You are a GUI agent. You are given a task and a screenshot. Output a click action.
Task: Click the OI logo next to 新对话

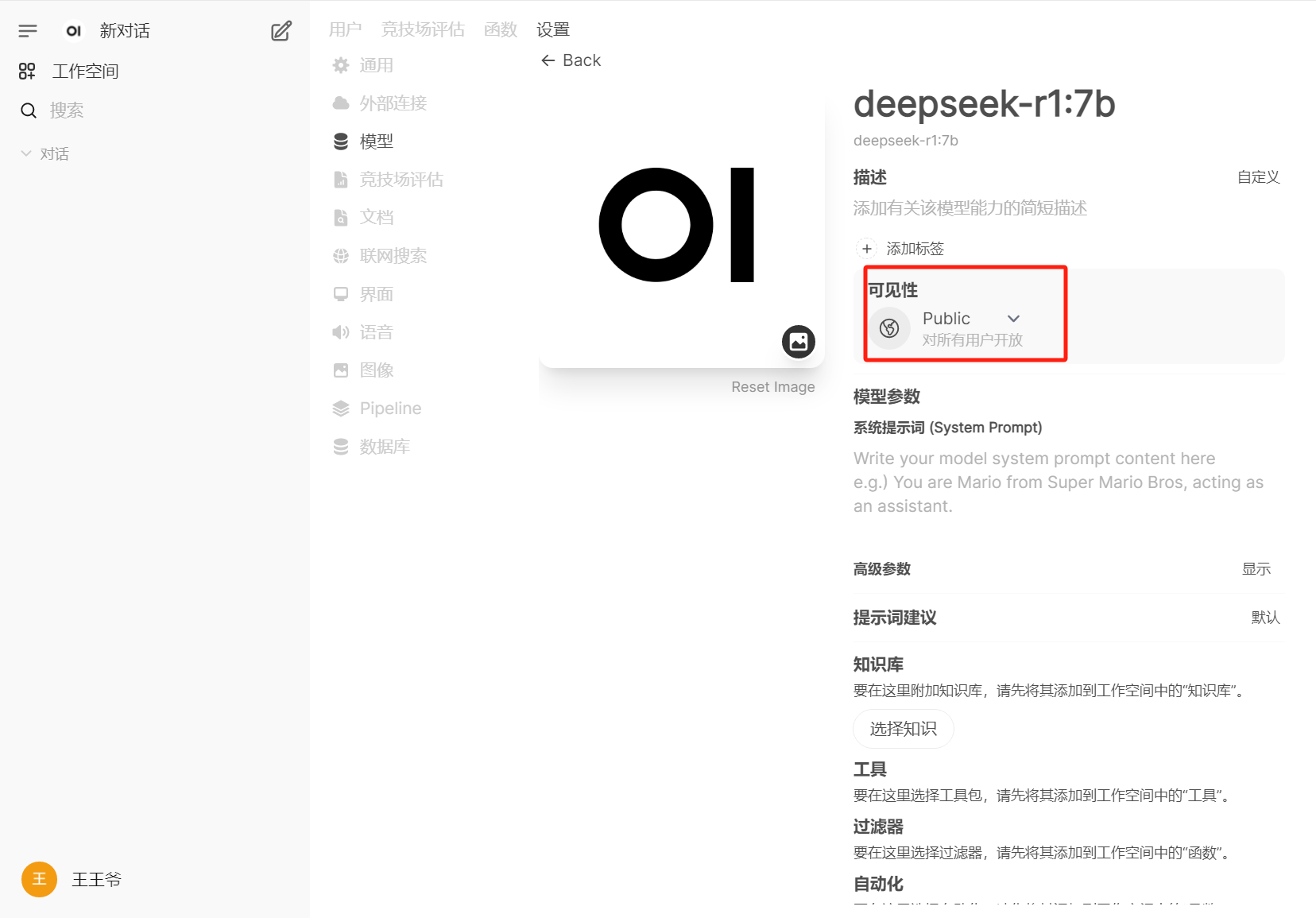coord(74,31)
